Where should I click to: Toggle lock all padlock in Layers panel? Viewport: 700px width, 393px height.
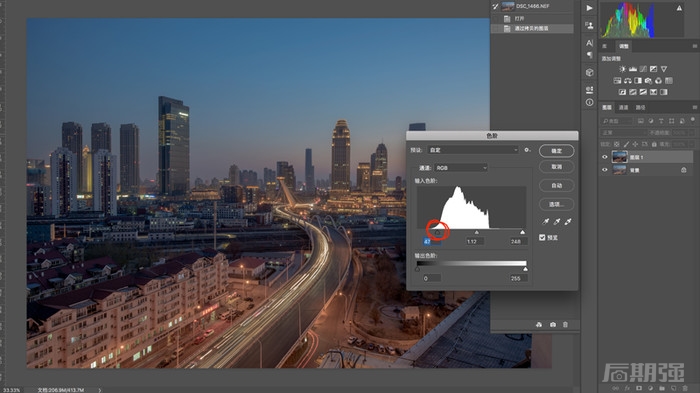click(x=654, y=144)
